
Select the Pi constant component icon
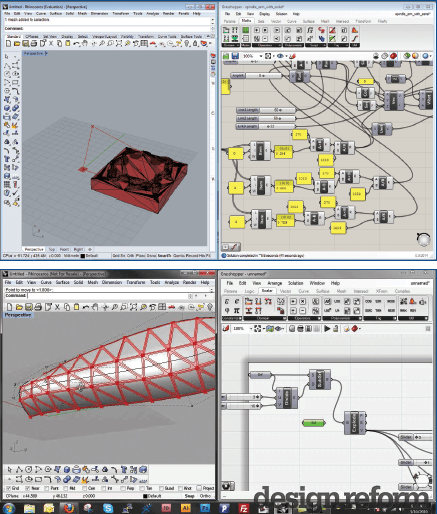236,311
